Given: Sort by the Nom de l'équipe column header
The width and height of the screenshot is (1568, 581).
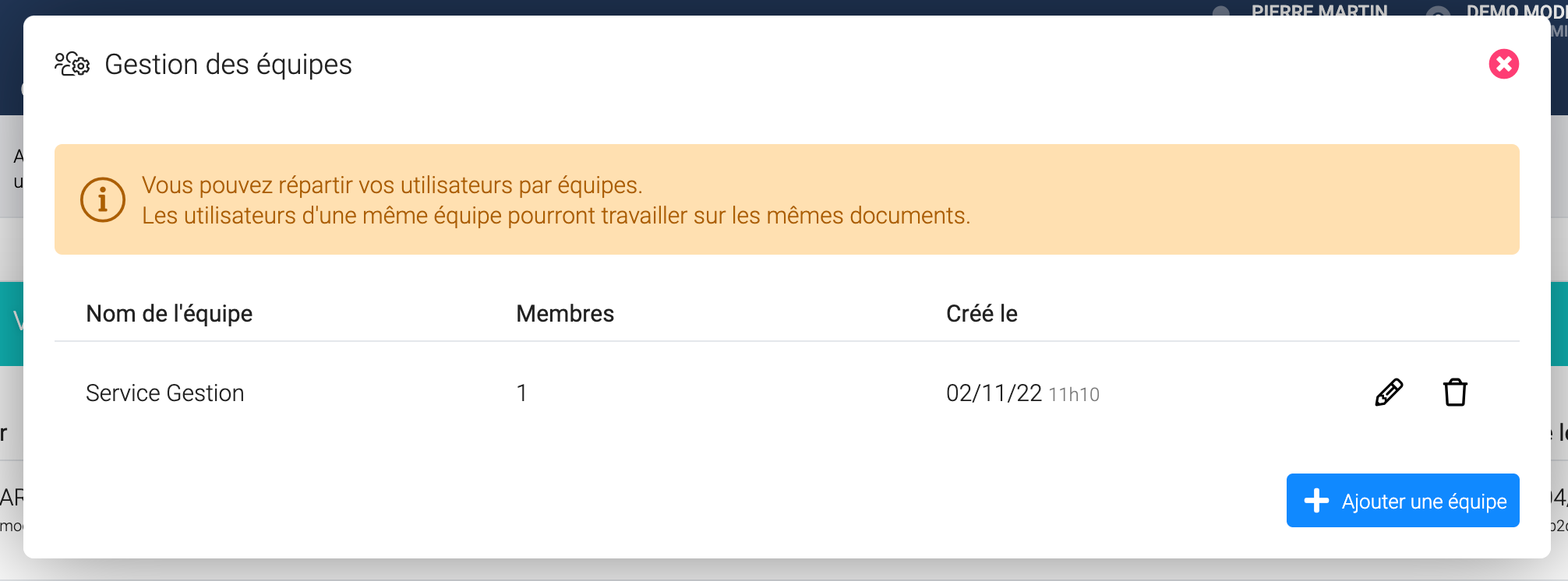Looking at the screenshot, I should click(169, 313).
